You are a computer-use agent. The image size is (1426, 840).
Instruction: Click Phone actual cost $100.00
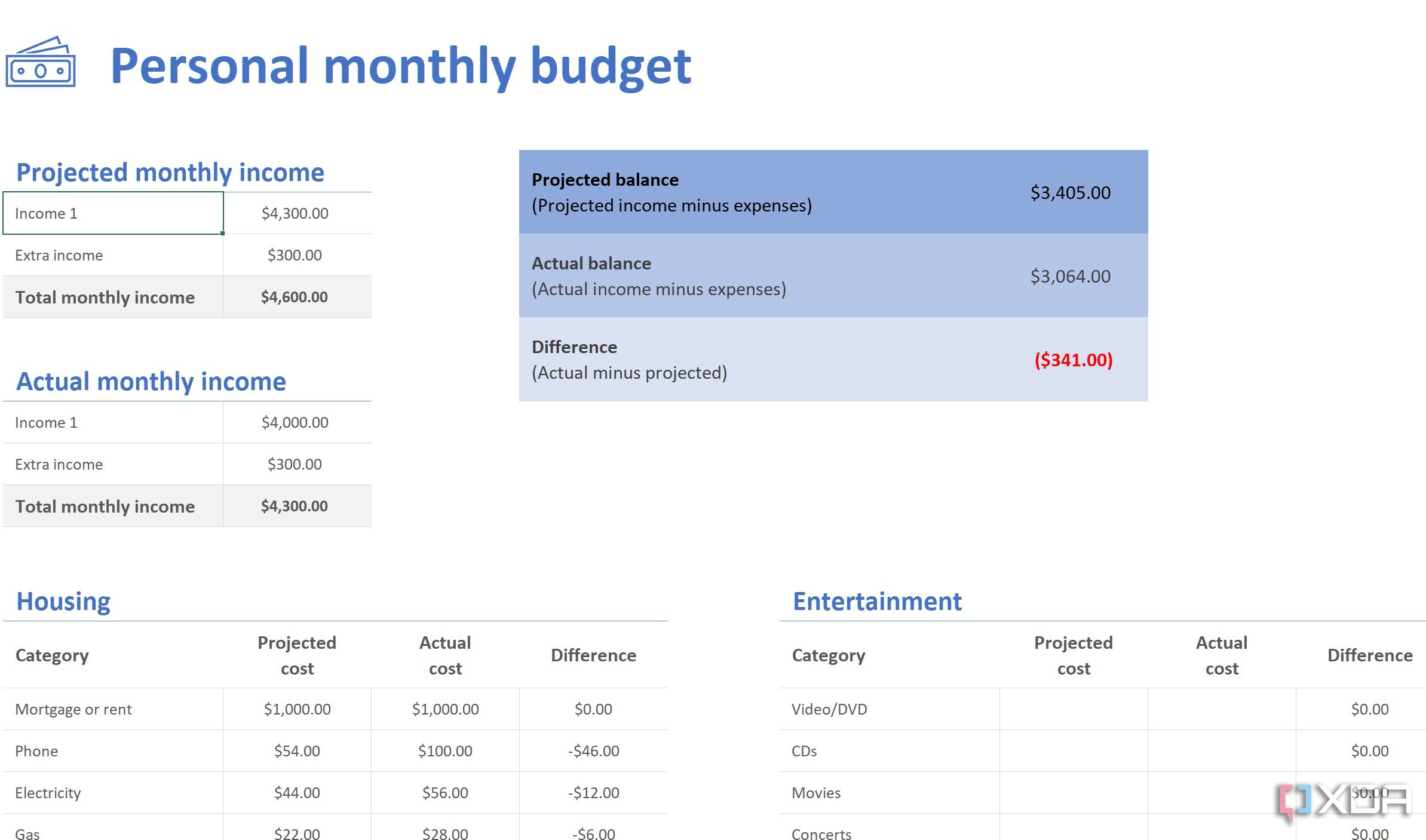pos(445,751)
